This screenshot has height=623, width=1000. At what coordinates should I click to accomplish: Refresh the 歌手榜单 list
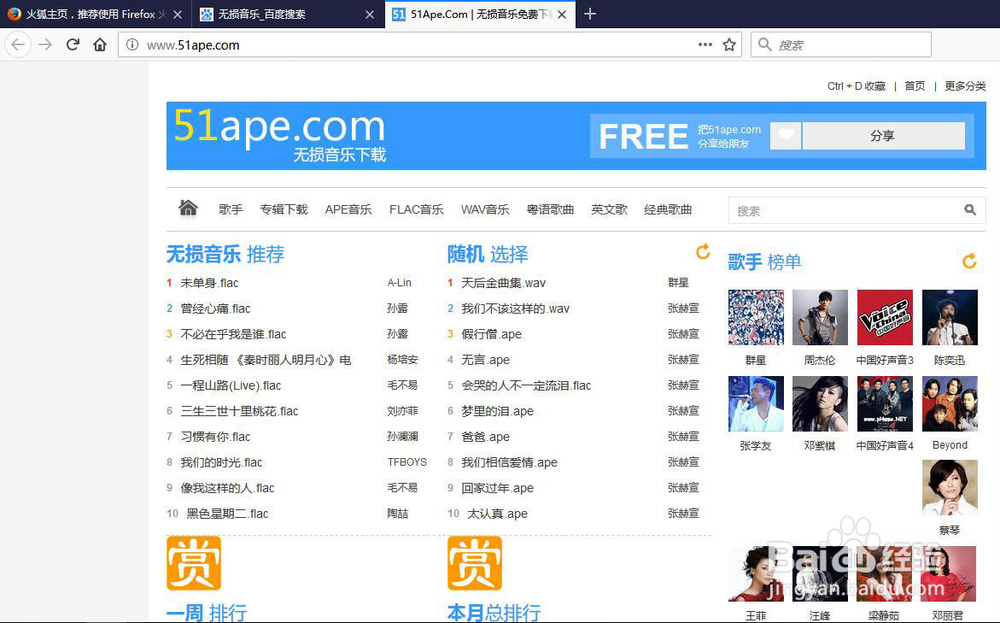tap(969, 260)
